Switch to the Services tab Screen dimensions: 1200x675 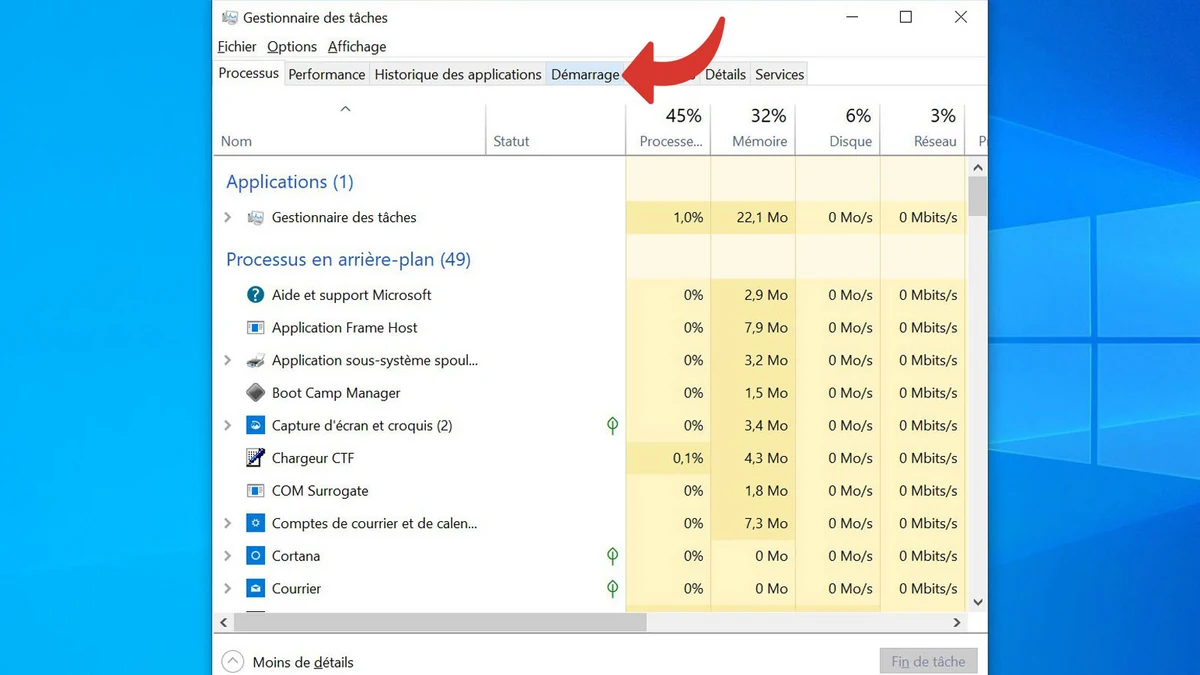pos(779,74)
